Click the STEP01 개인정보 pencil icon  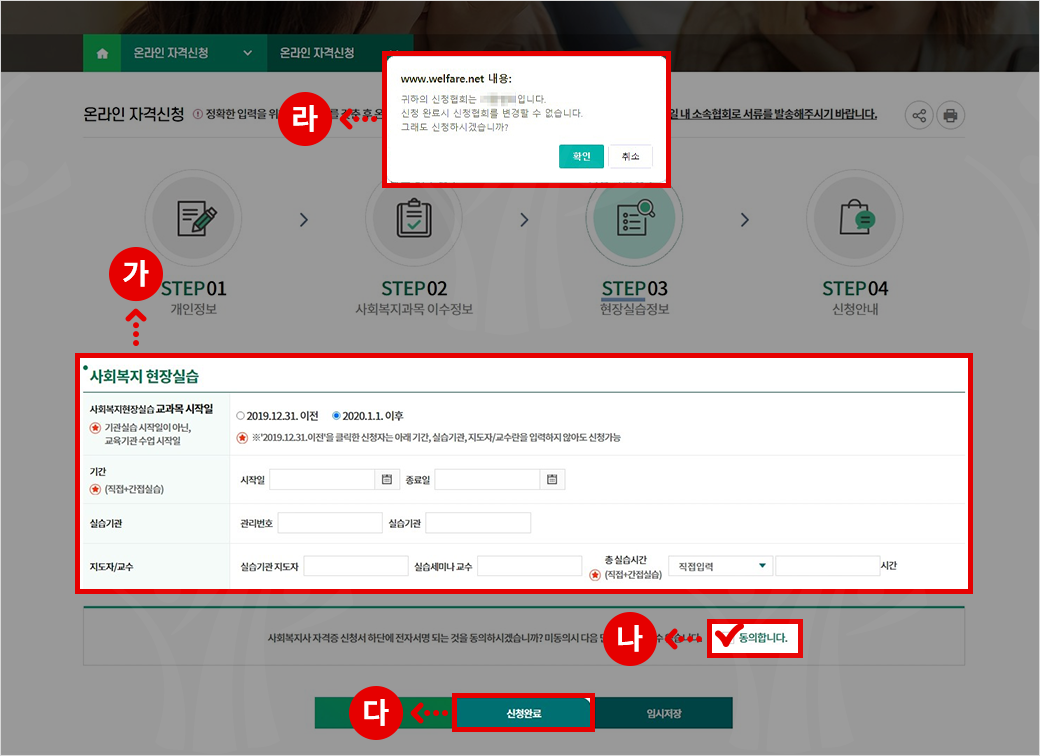coord(192,218)
